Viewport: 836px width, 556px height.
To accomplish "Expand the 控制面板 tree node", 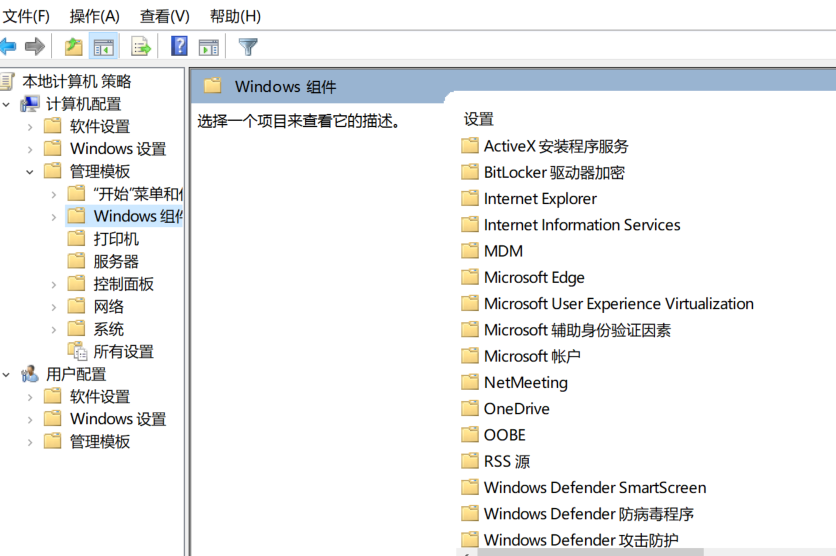I will click(54, 284).
